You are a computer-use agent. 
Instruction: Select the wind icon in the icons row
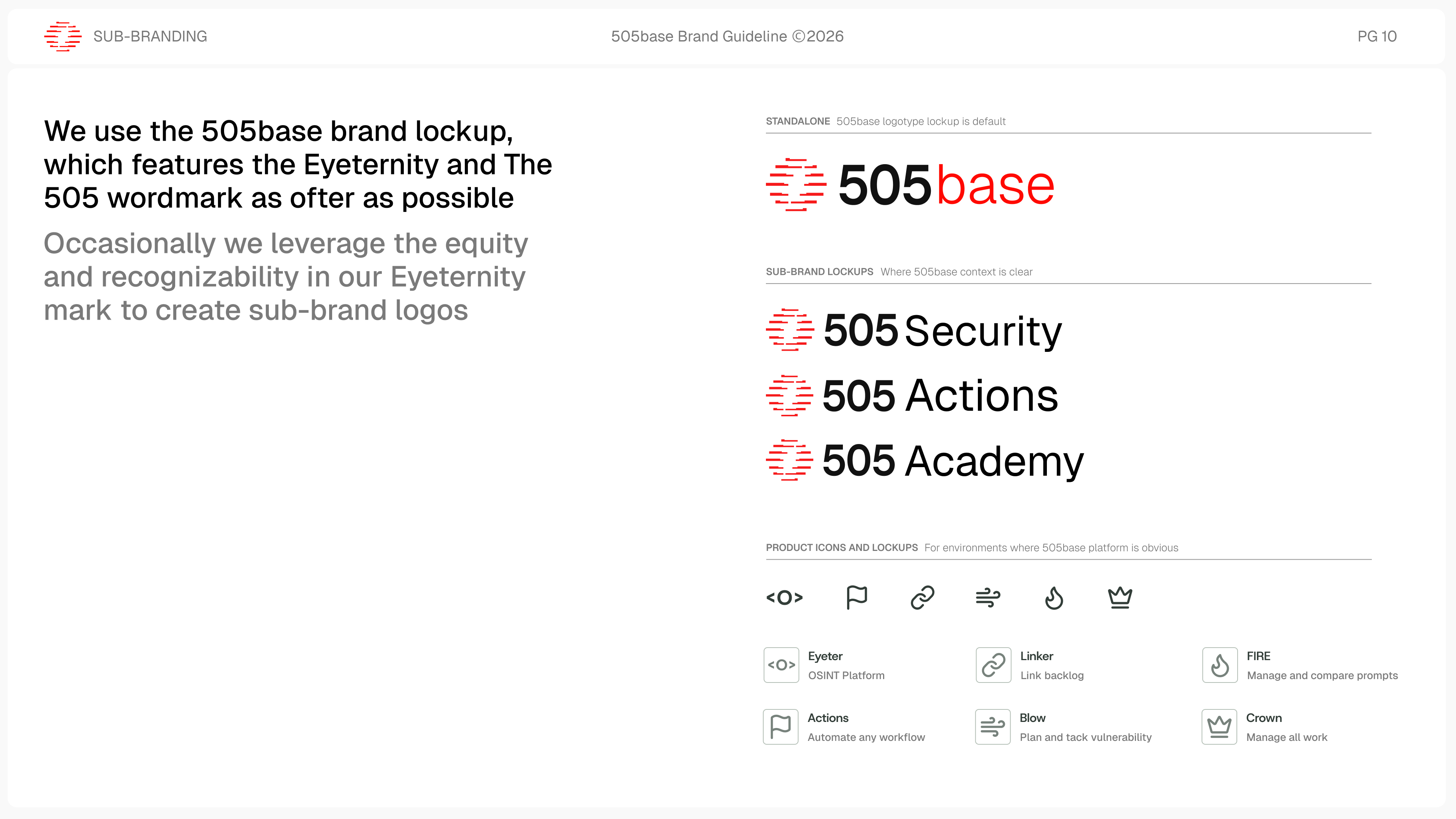(988, 598)
